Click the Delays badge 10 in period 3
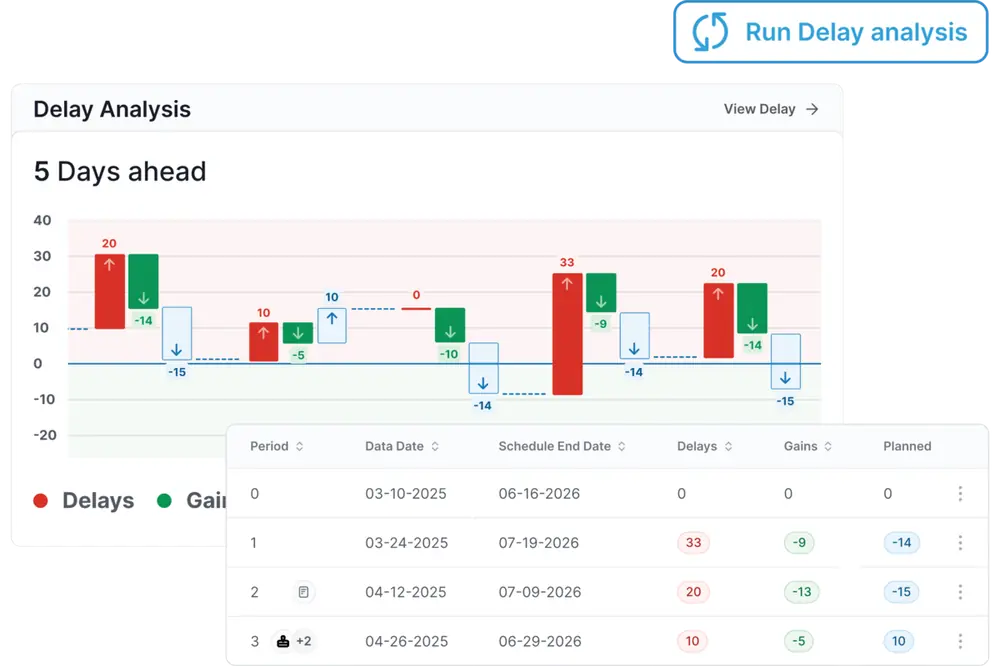 pos(693,641)
